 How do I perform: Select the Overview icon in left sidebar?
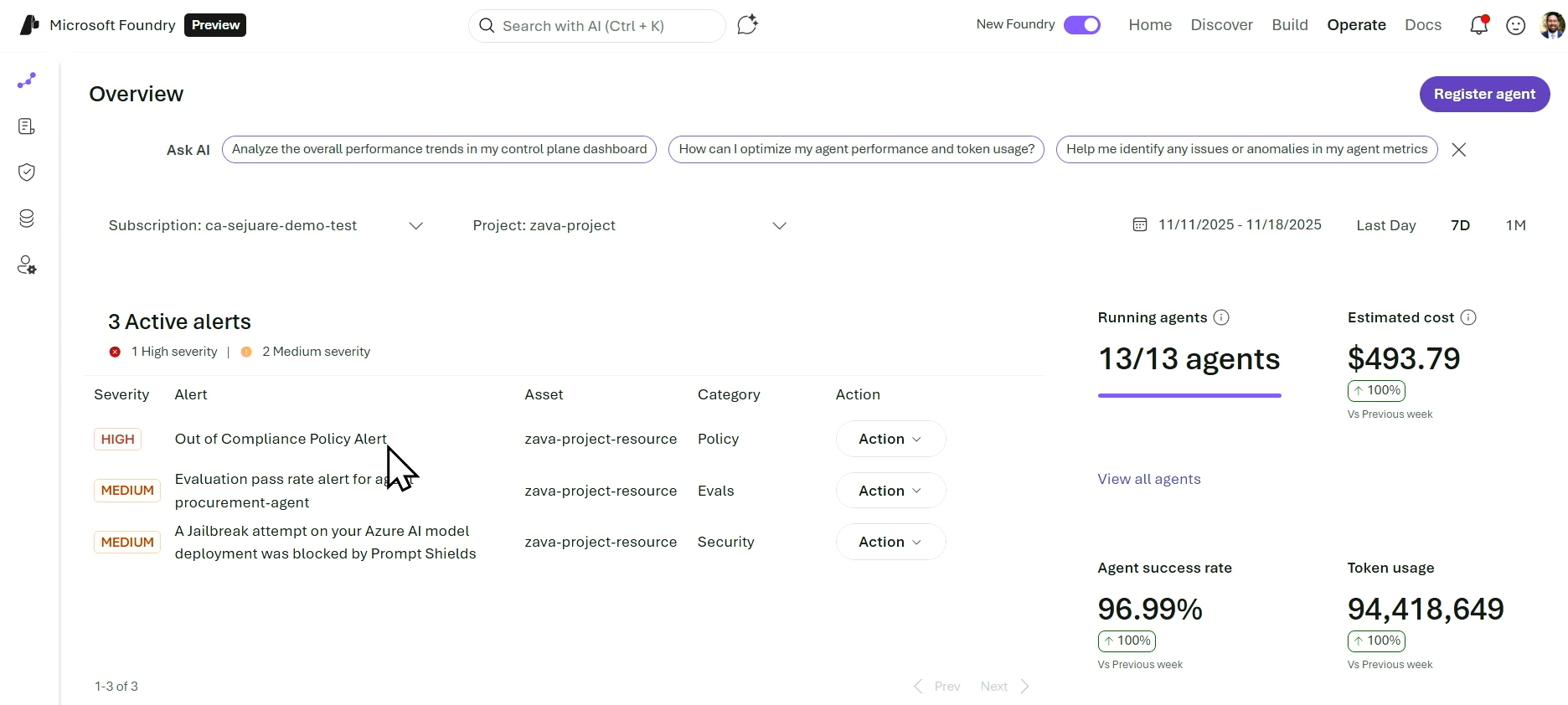pyautogui.click(x=27, y=80)
